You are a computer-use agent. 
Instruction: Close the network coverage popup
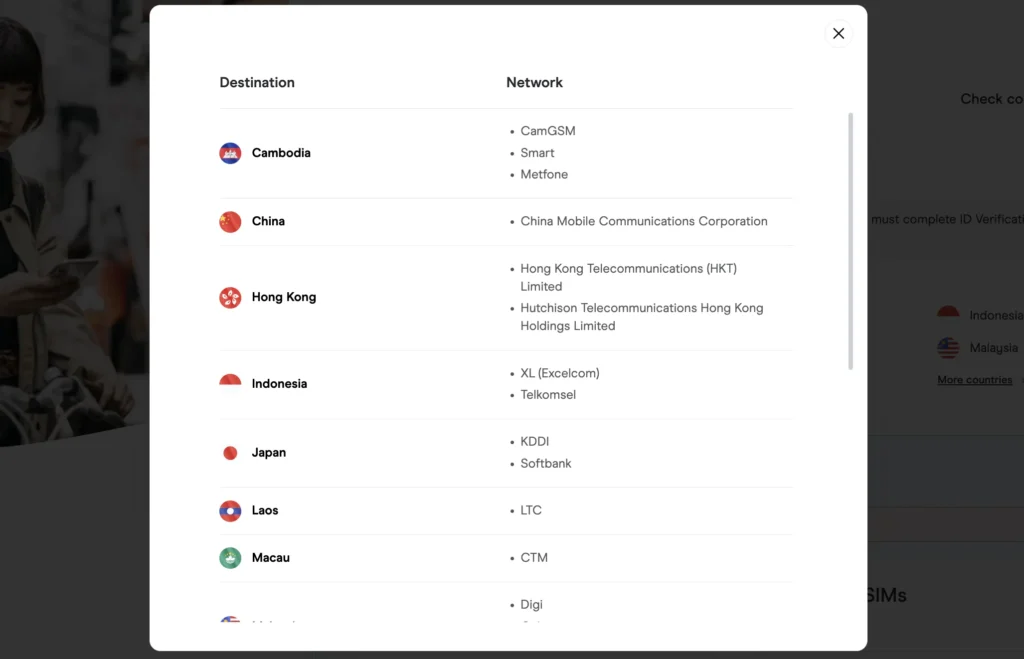838,33
